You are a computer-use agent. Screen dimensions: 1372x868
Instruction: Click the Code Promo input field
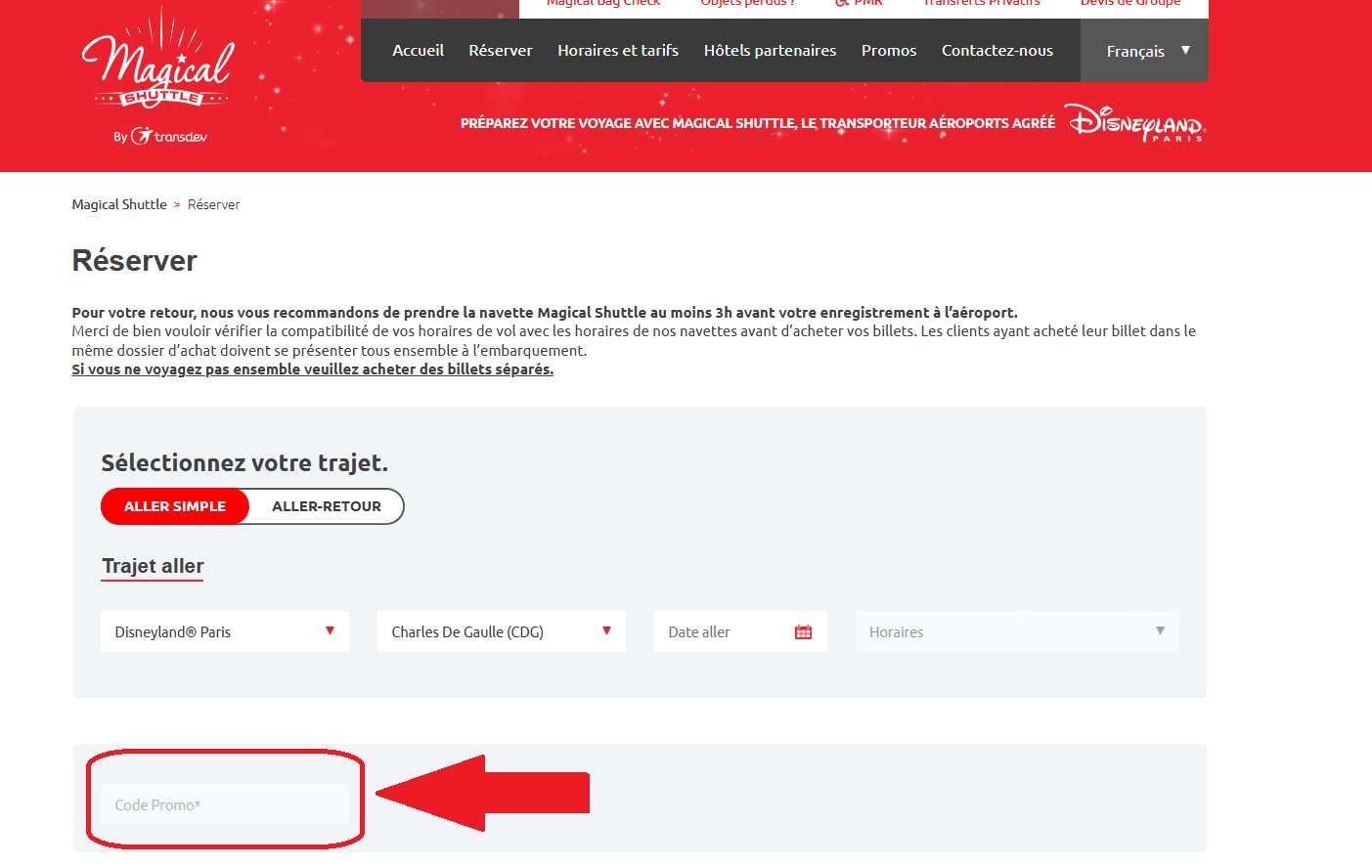pyautogui.click(x=225, y=804)
